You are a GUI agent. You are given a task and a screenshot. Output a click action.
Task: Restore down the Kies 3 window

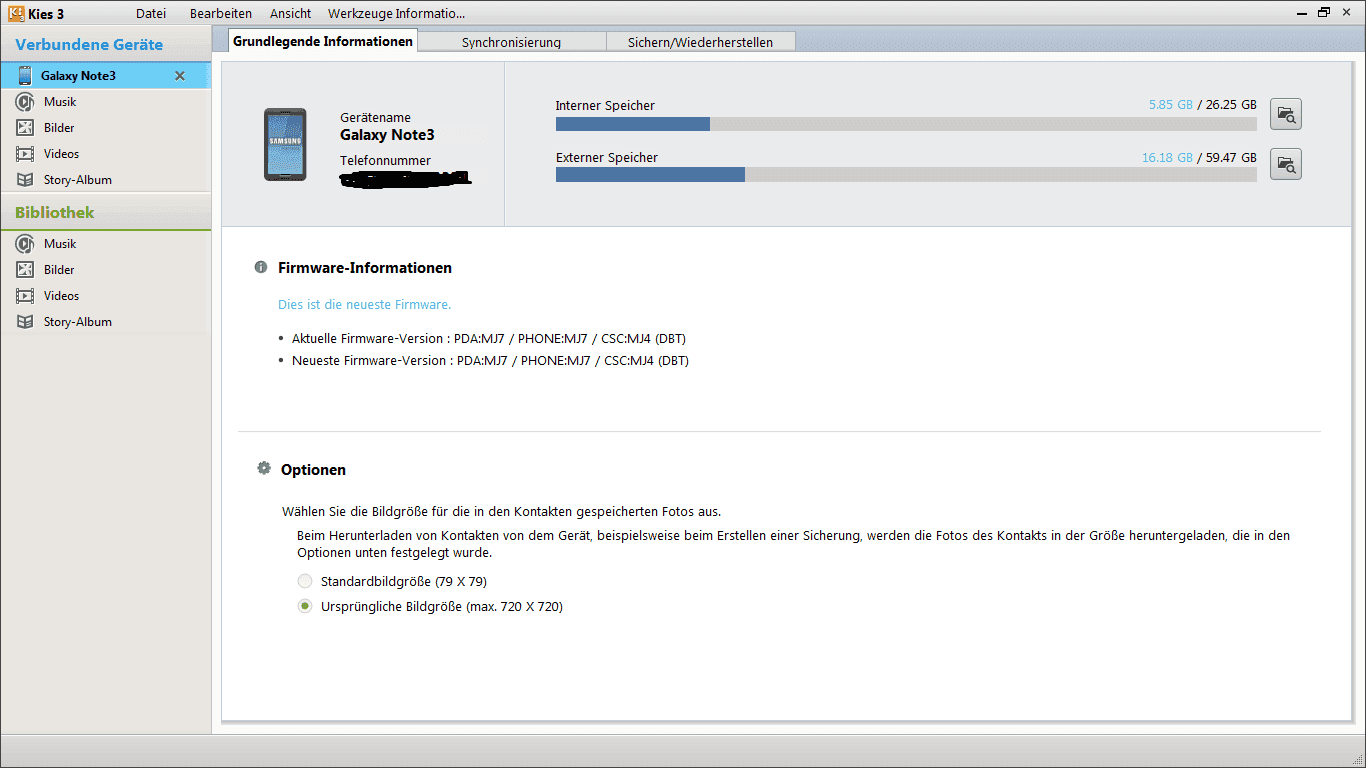tap(1324, 13)
